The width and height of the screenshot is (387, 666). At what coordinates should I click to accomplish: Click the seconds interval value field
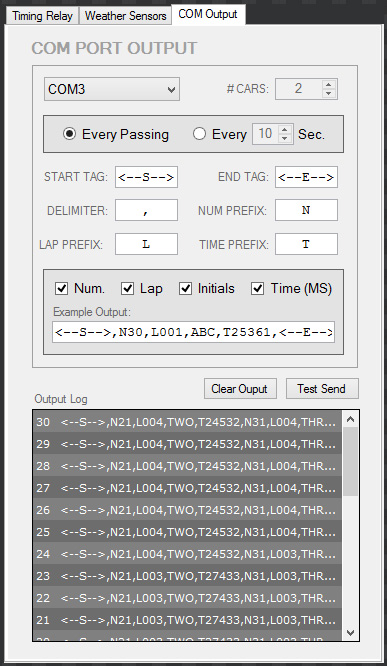tap(266, 134)
